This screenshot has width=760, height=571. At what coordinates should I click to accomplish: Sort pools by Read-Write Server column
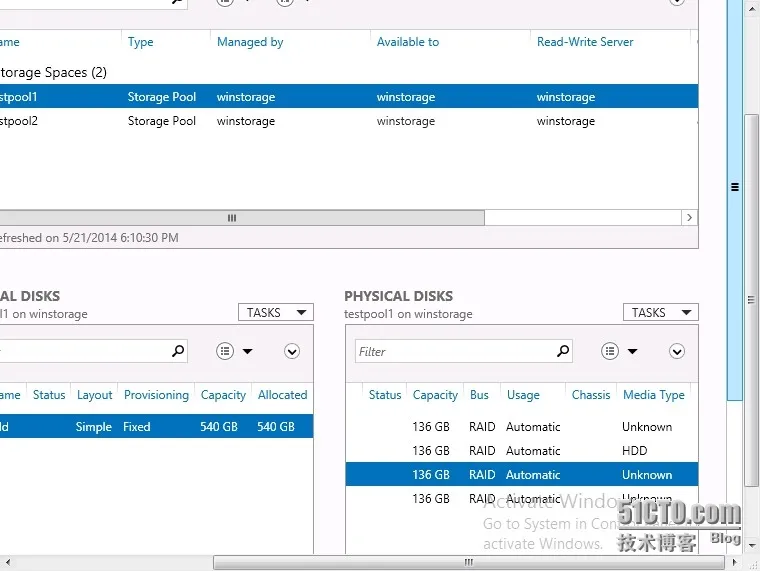click(585, 42)
